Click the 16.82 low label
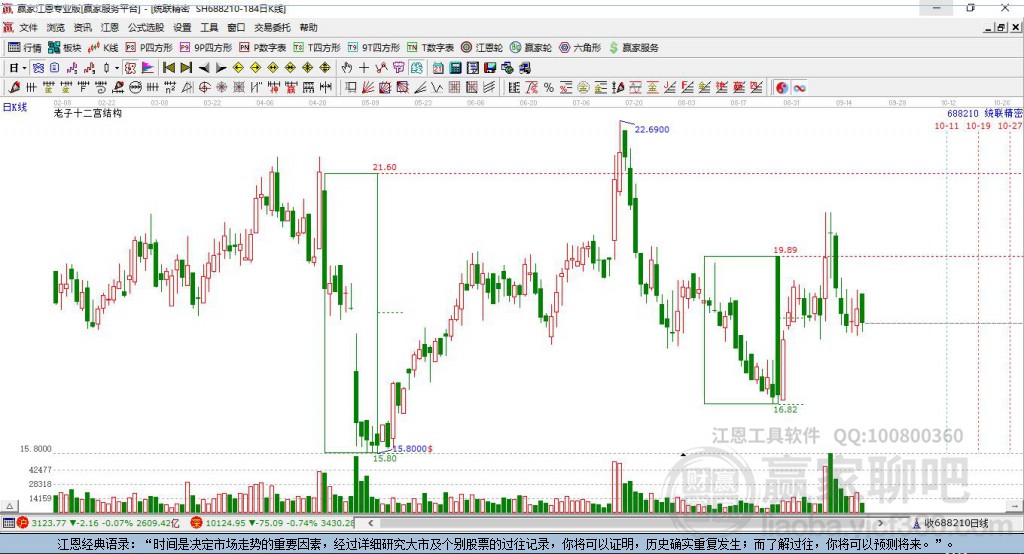1024x554 pixels. coord(785,410)
